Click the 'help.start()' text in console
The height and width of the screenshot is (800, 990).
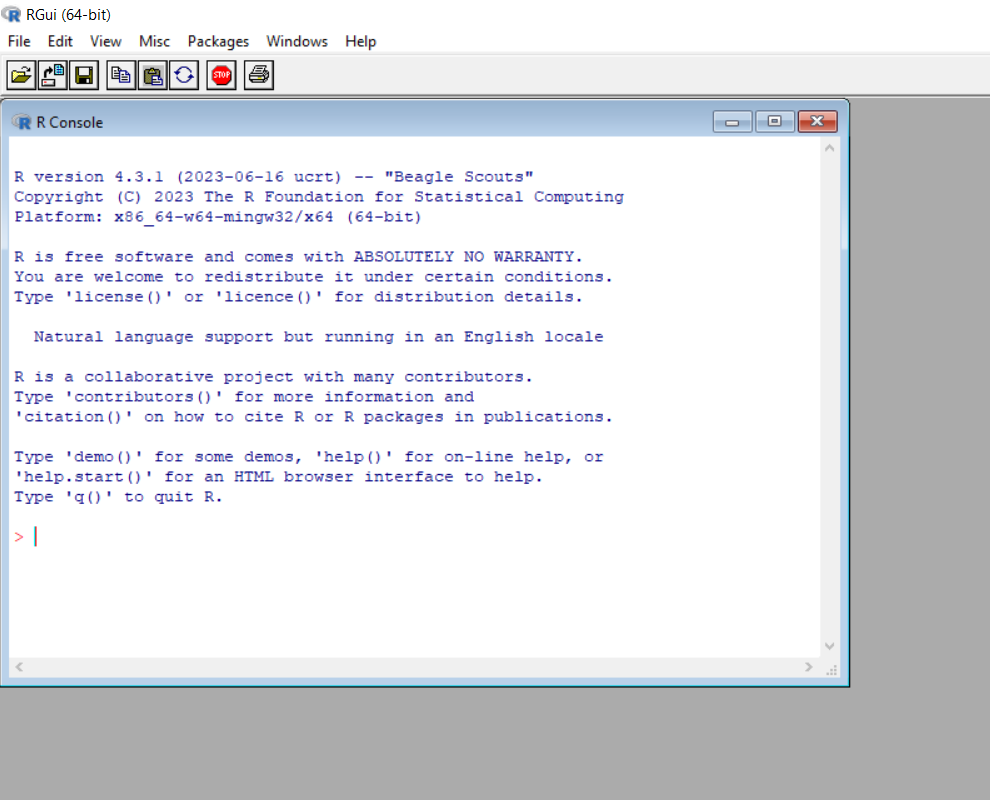click(83, 477)
